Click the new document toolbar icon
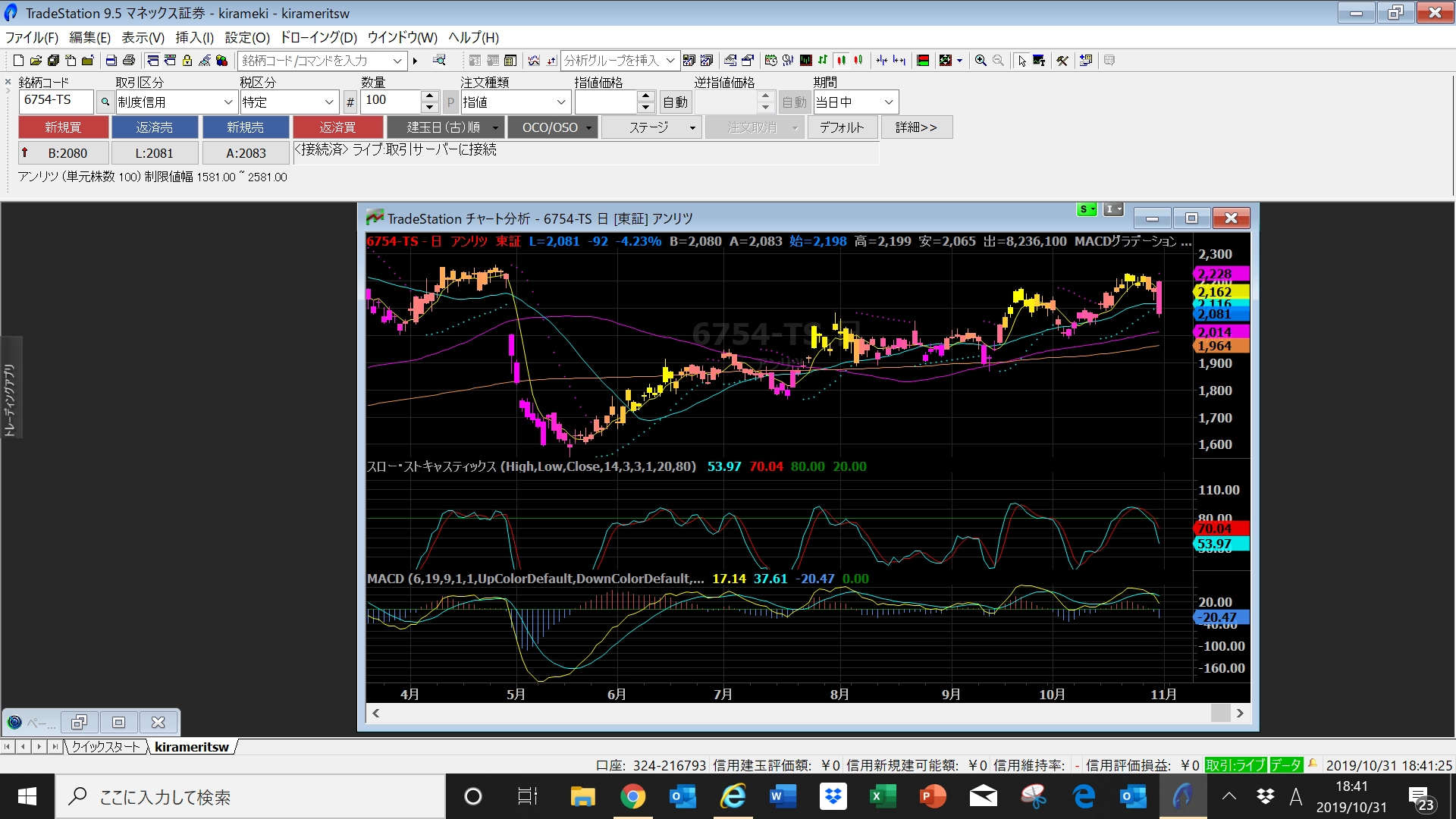 18,61
